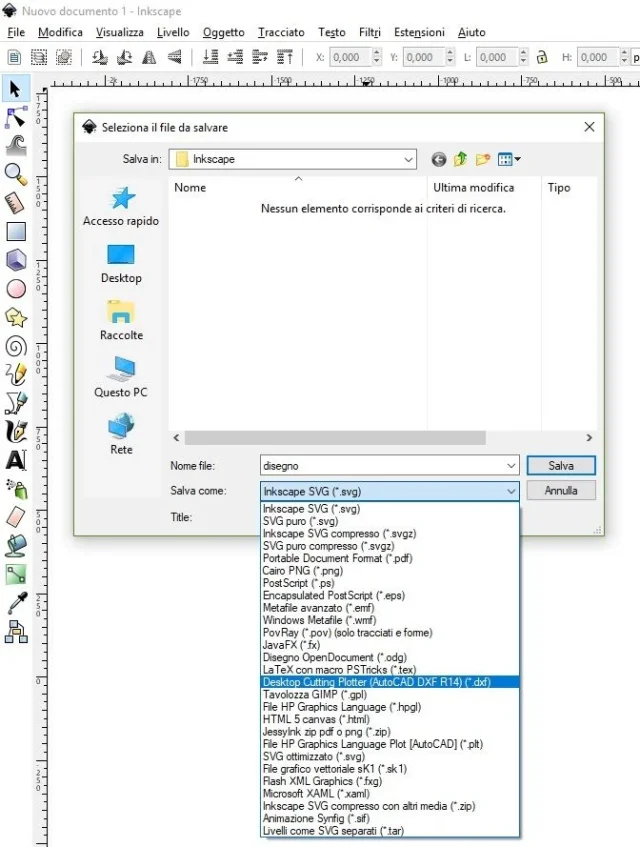Screen dimensions: 640x847
Task: Select the Spiral tool
Action: pyautogui.click(x=16, y=346)
